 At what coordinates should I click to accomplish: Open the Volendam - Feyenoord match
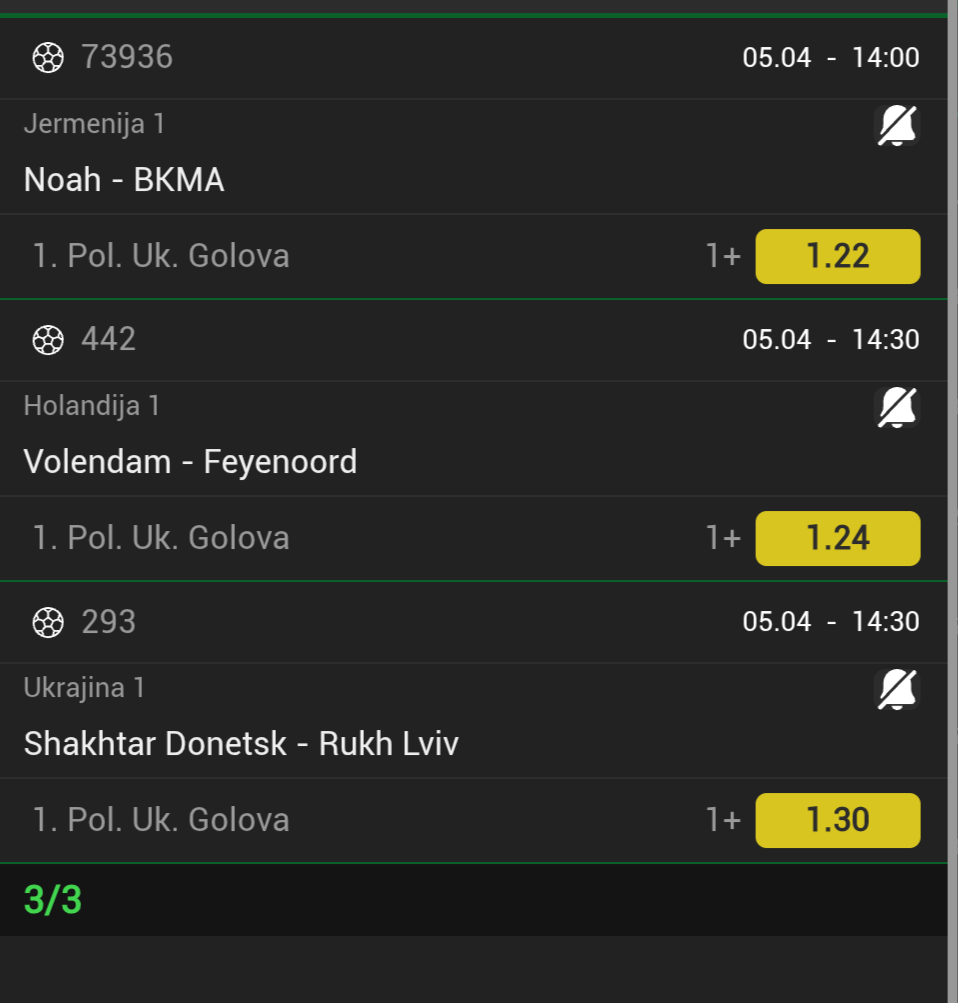pyautogui.click(x=190, y=462)
